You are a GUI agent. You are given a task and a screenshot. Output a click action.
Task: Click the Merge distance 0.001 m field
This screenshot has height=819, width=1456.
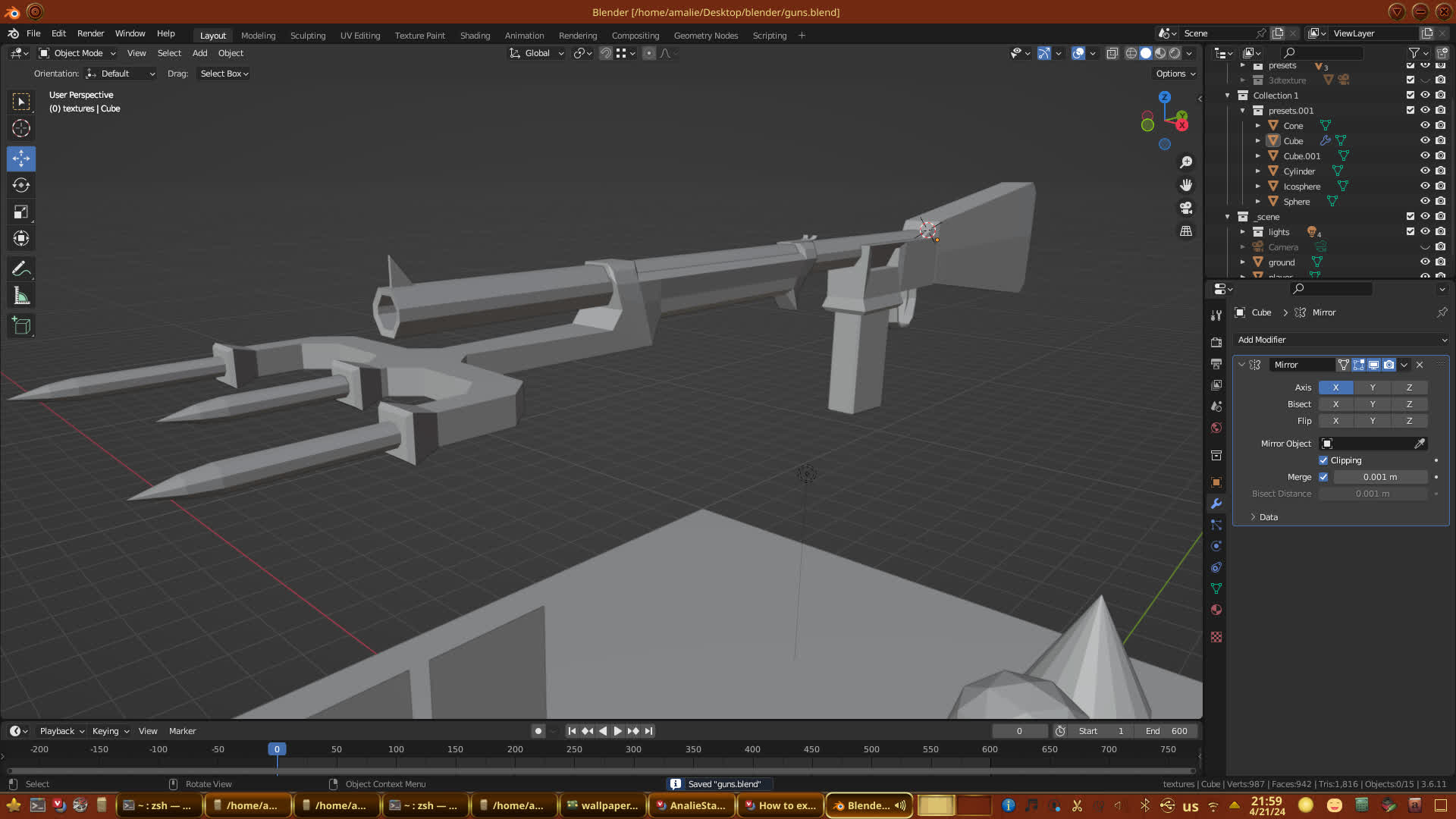(1379, 477)
